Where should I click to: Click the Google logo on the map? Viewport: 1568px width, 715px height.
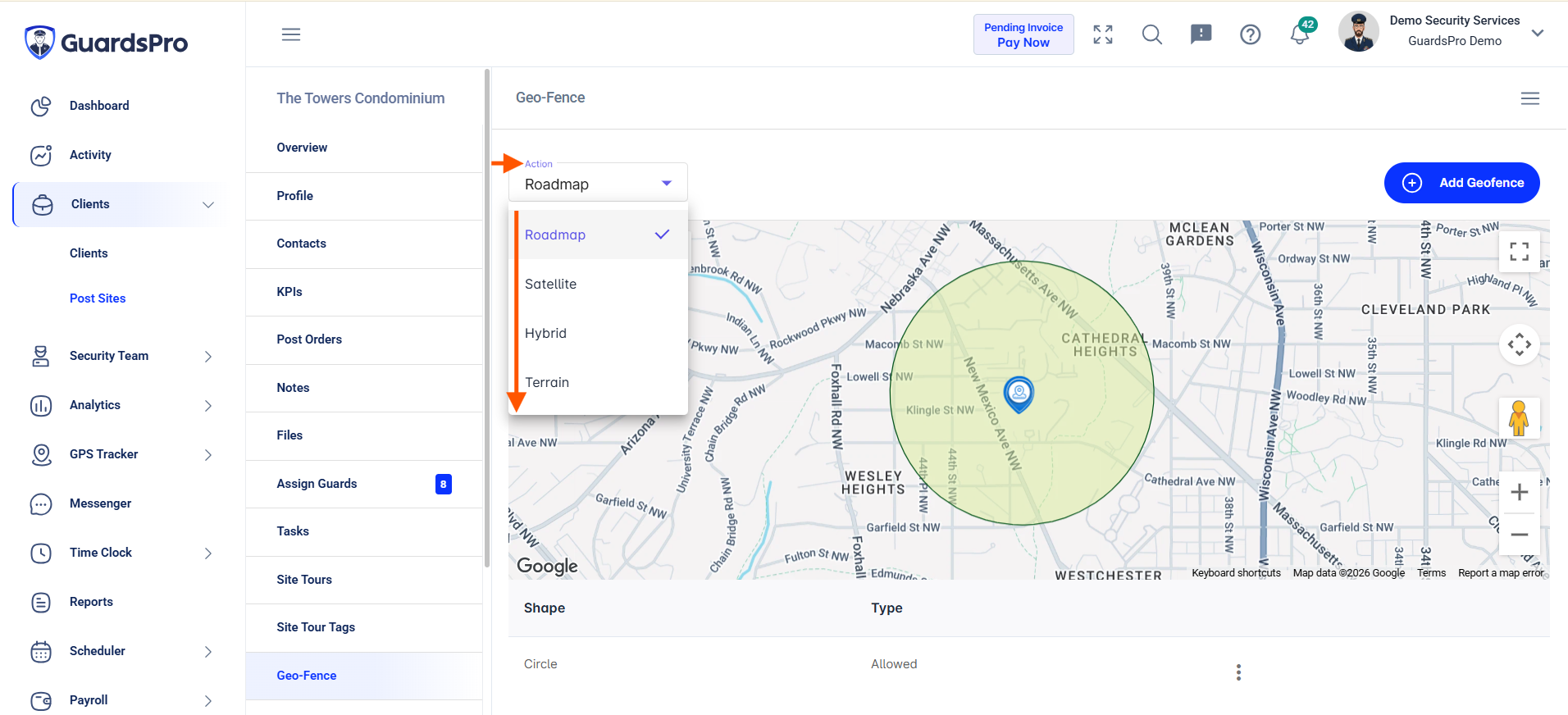[x=547, y=566]
